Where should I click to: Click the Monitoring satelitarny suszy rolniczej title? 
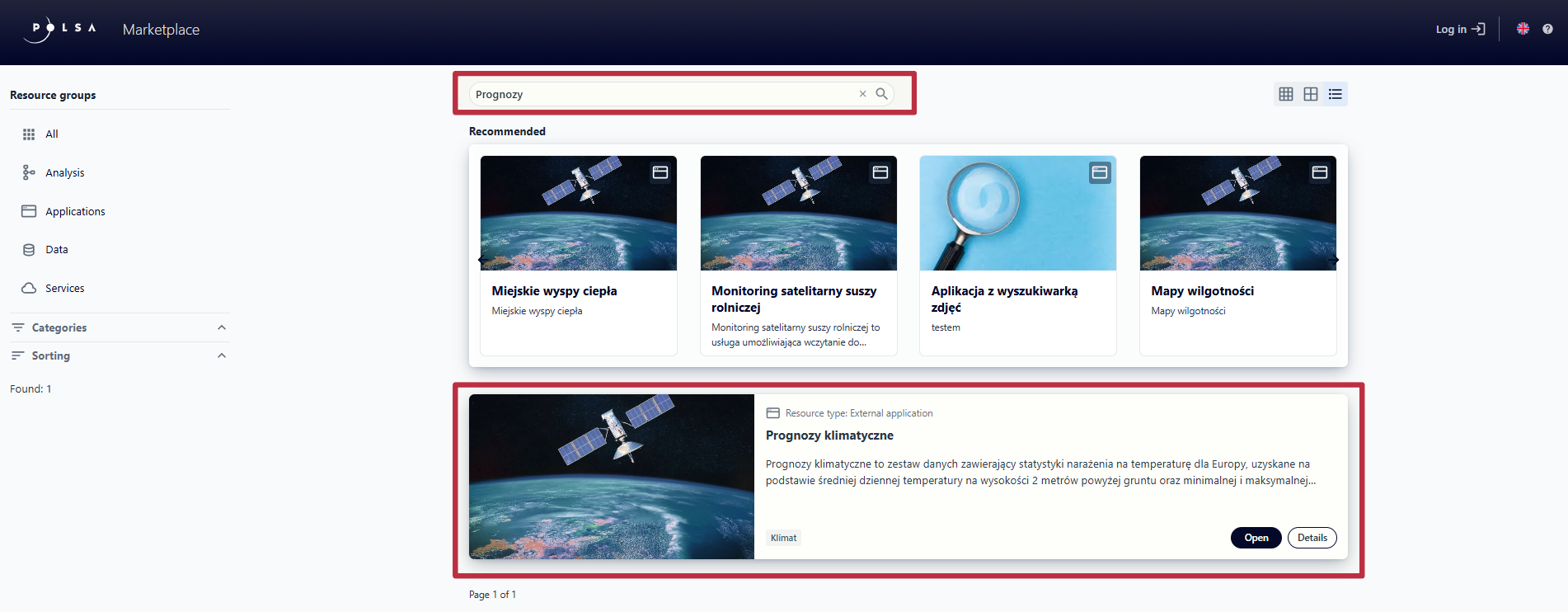pos(794,299)
